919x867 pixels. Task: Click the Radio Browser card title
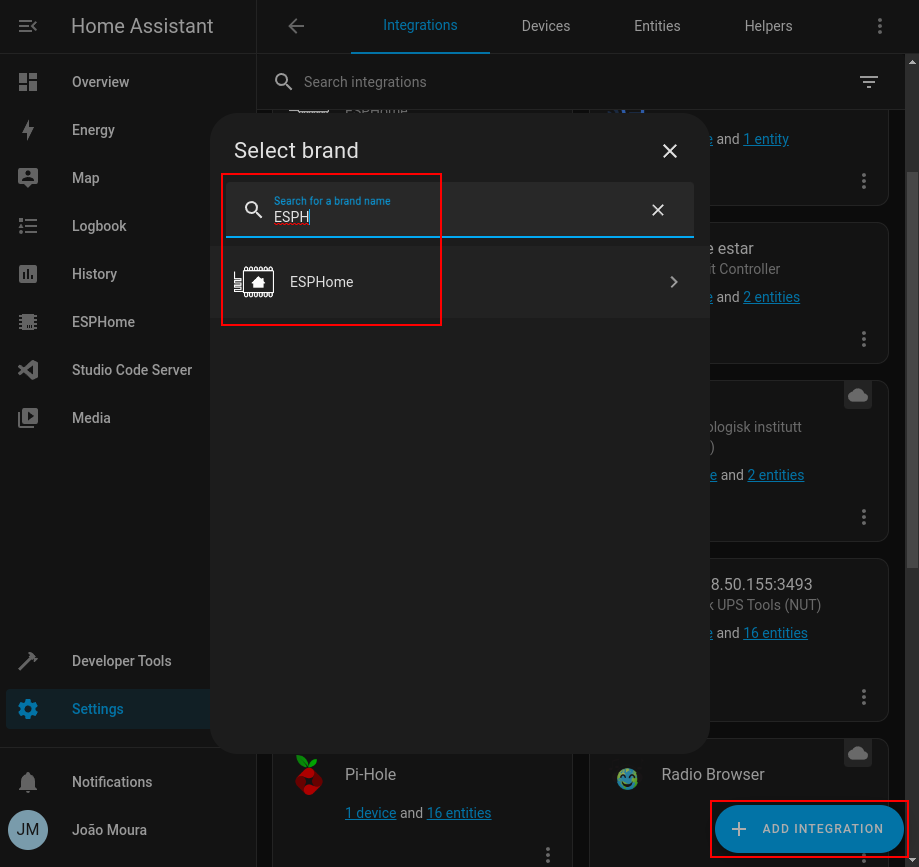(x=713, y=774)
